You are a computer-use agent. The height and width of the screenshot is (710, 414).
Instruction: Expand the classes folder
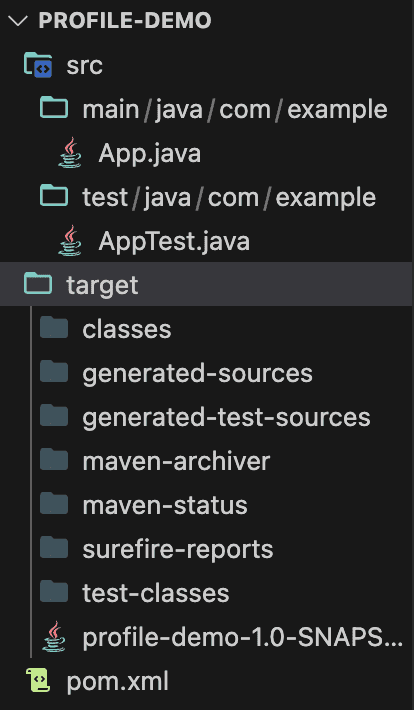coord(127,329)
